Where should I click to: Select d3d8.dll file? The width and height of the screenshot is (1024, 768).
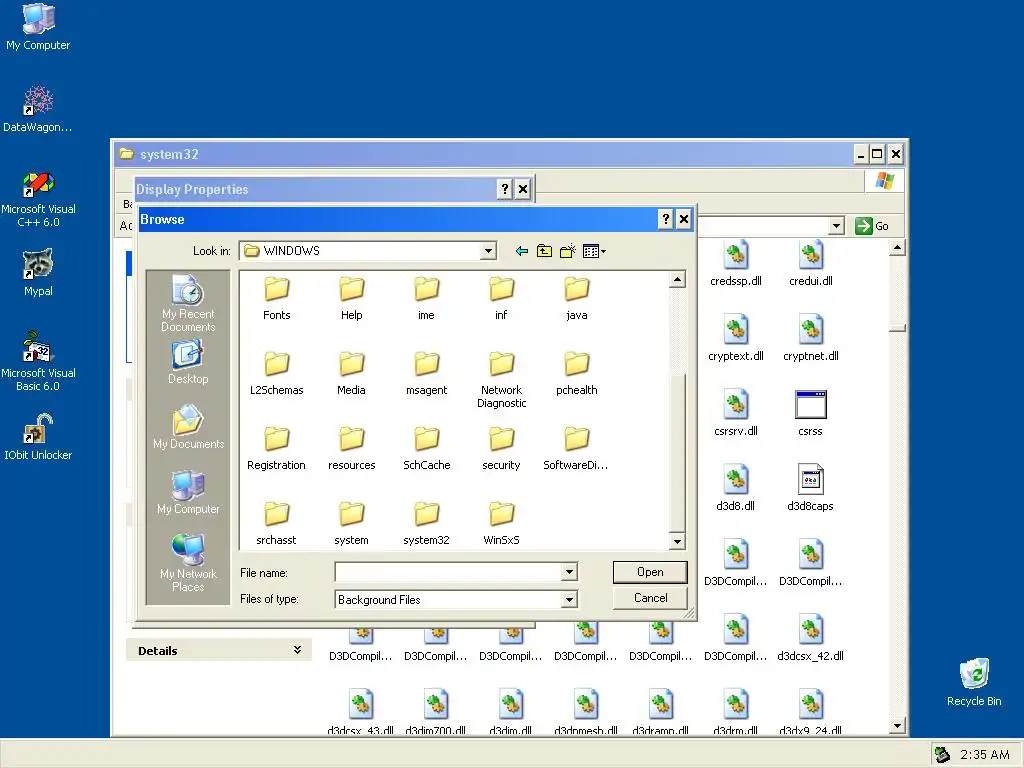click(x=736, y=489)
